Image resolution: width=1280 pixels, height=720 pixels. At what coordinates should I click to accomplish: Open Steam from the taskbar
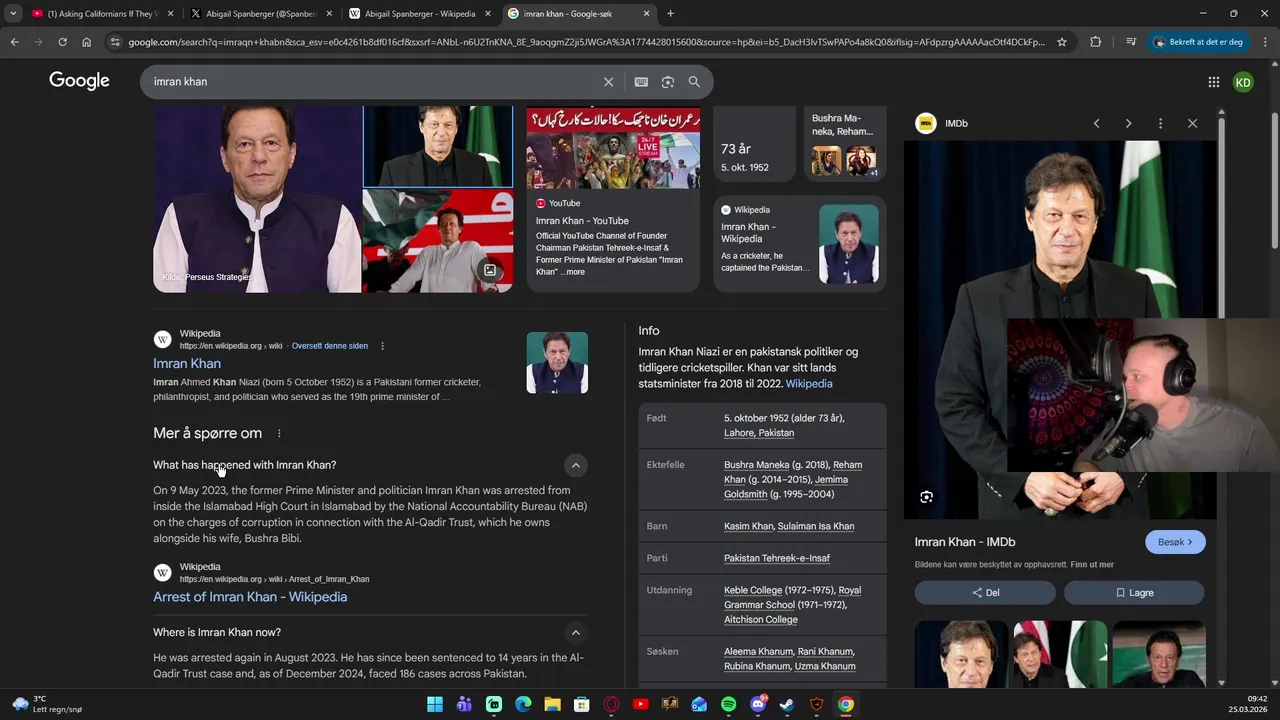pyautogui.click(x=787, y=704)
